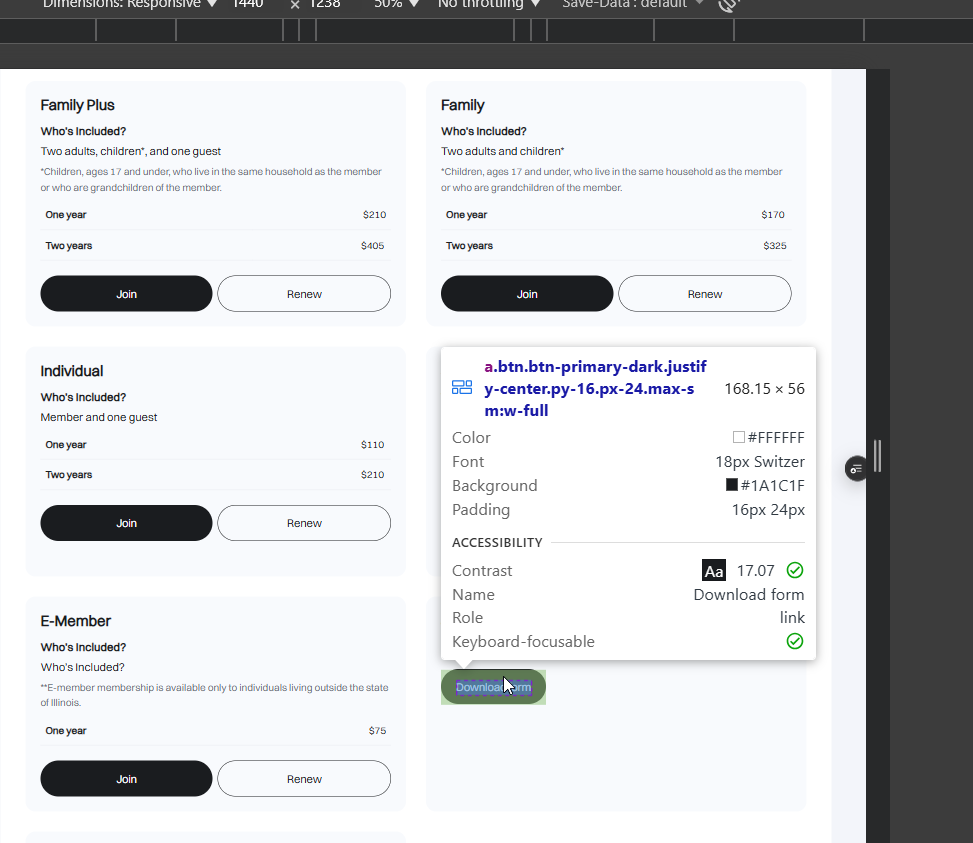Viewport: 973px width, 843px height.
Task: Click the round dark floating icon at the page edge
Action: [x=856, y=468]
